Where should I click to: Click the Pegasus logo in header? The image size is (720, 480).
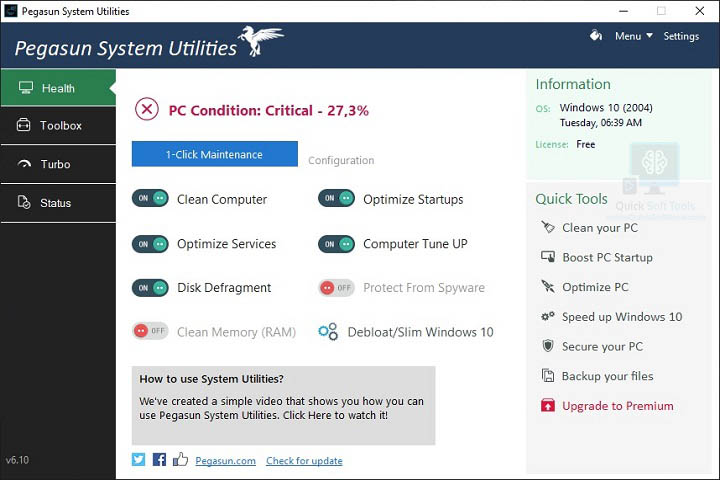(260, 40)
